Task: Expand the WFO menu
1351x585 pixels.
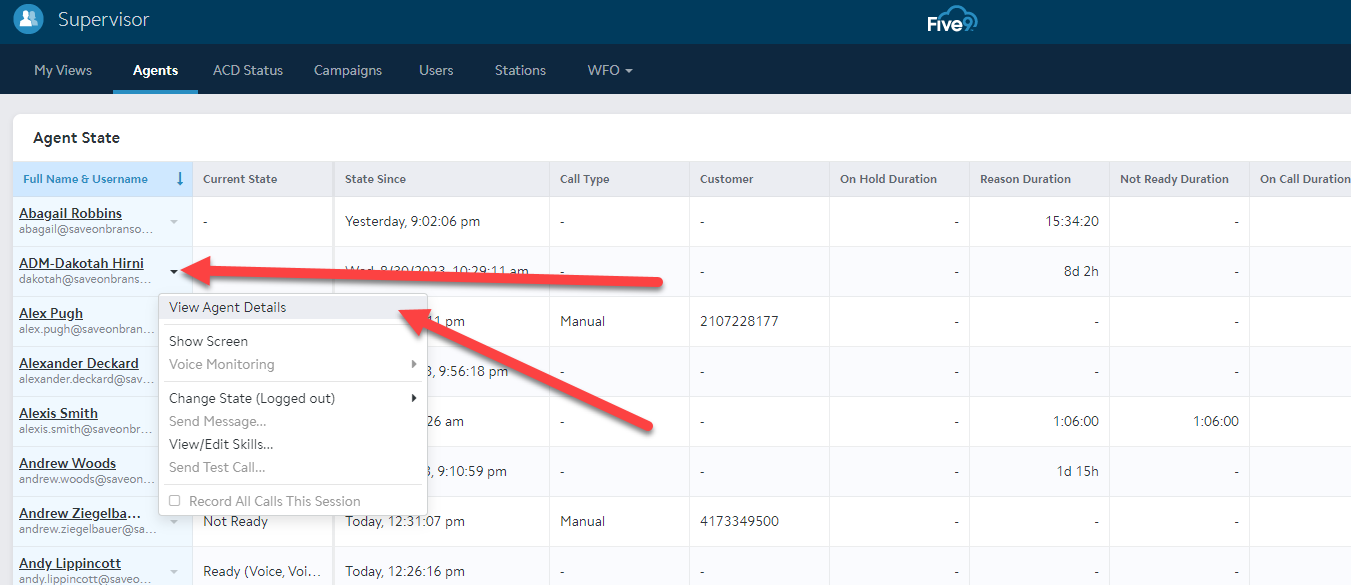Action: 610,70
